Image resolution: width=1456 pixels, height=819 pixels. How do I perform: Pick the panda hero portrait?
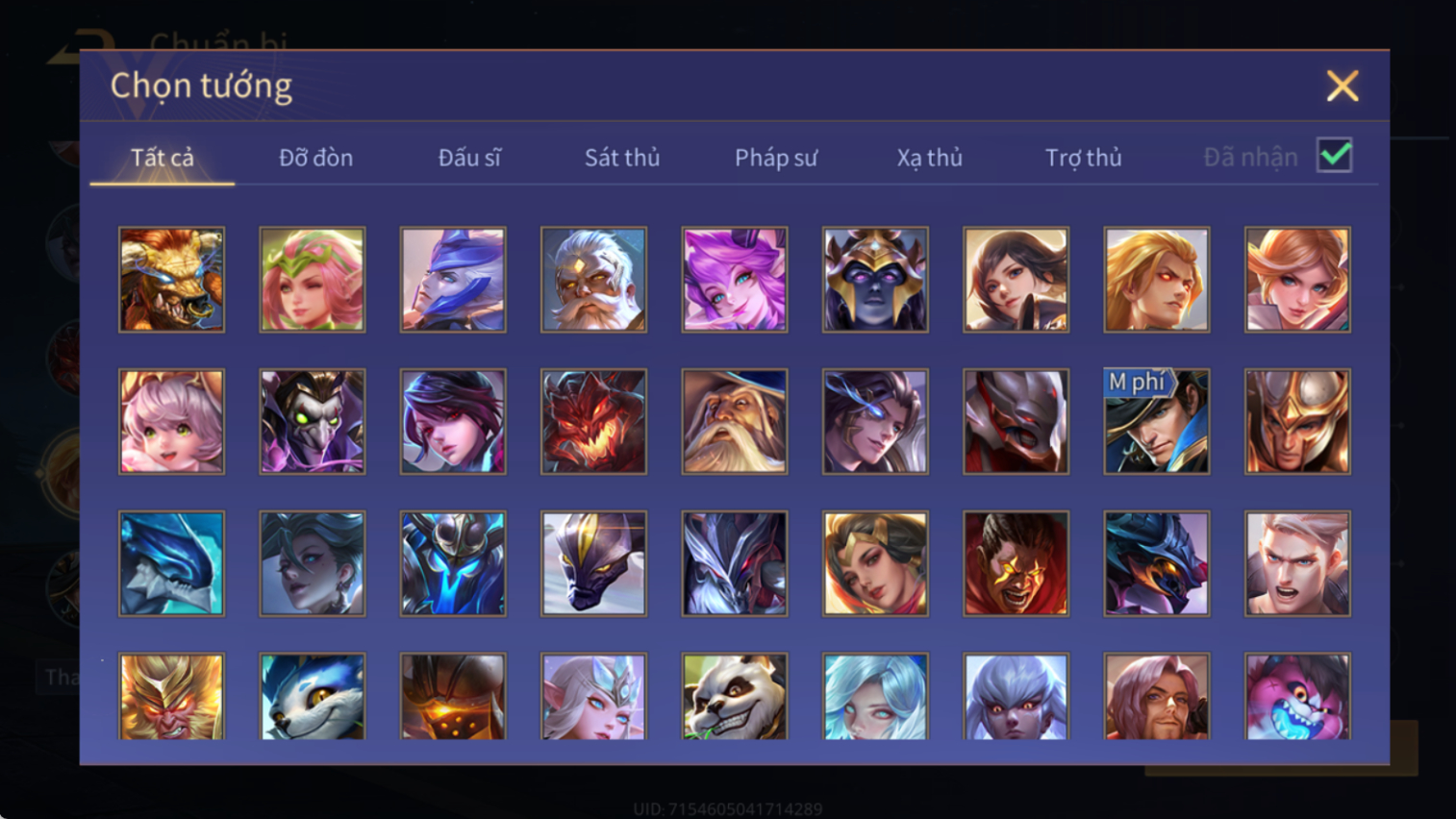[735, 697]
